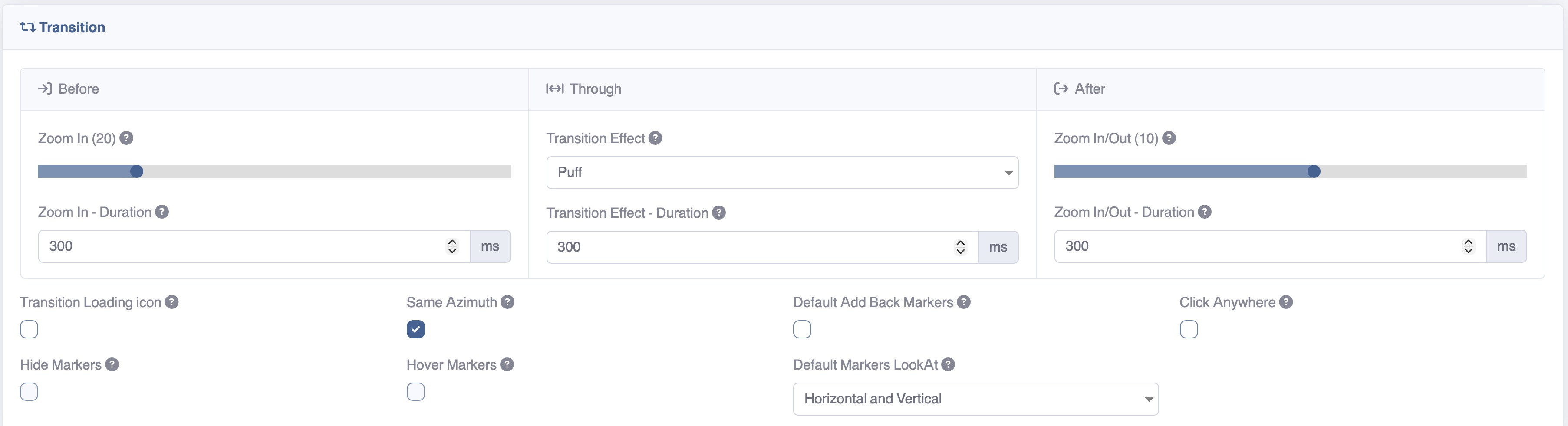The image size is (1568, 426).
Task: Click the up stepper on Transition Effect Duration
Action: 961,242
